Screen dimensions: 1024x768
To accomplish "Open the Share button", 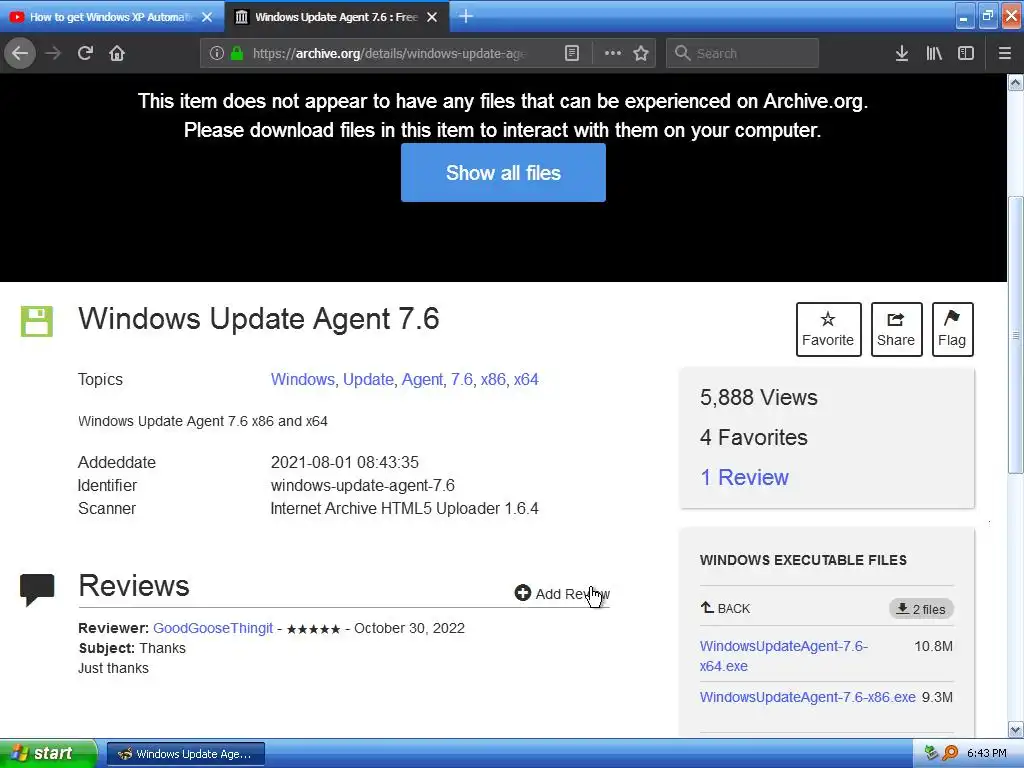I will pos(896,329).
